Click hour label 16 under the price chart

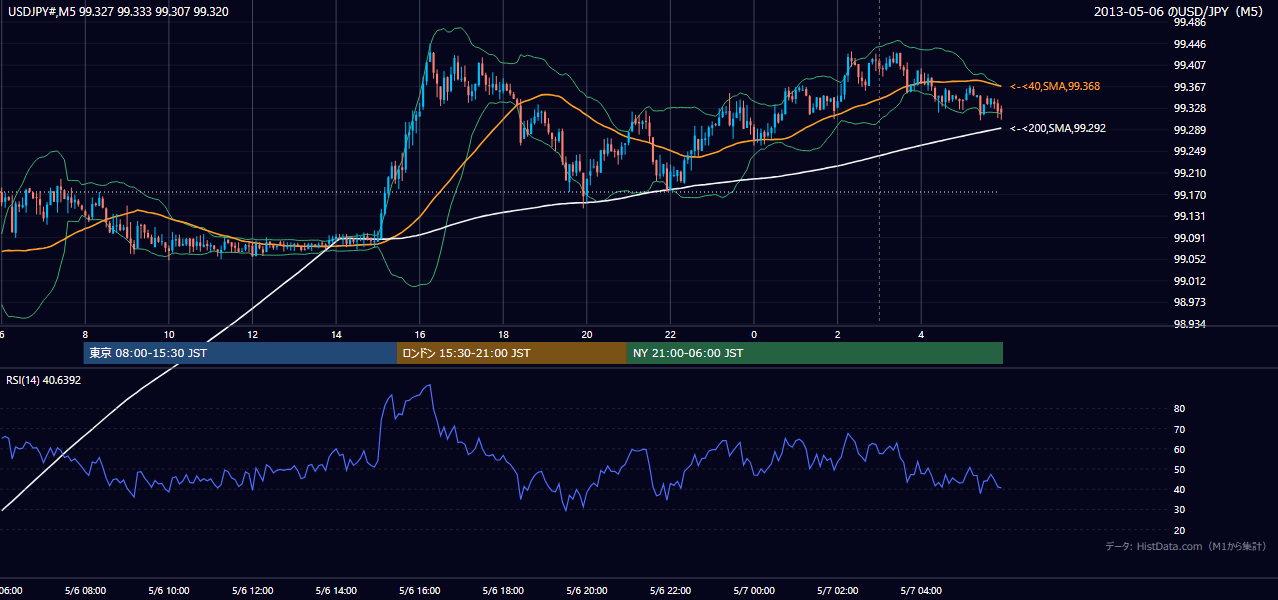(420, 335)
